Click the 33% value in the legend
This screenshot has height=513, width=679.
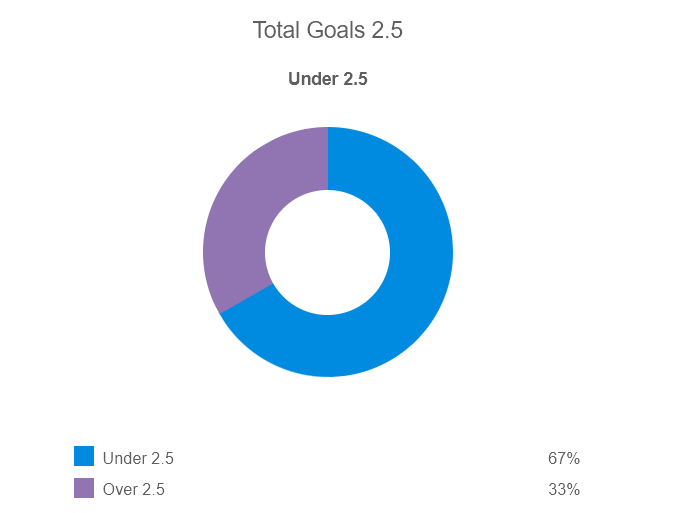click(564, 490)
